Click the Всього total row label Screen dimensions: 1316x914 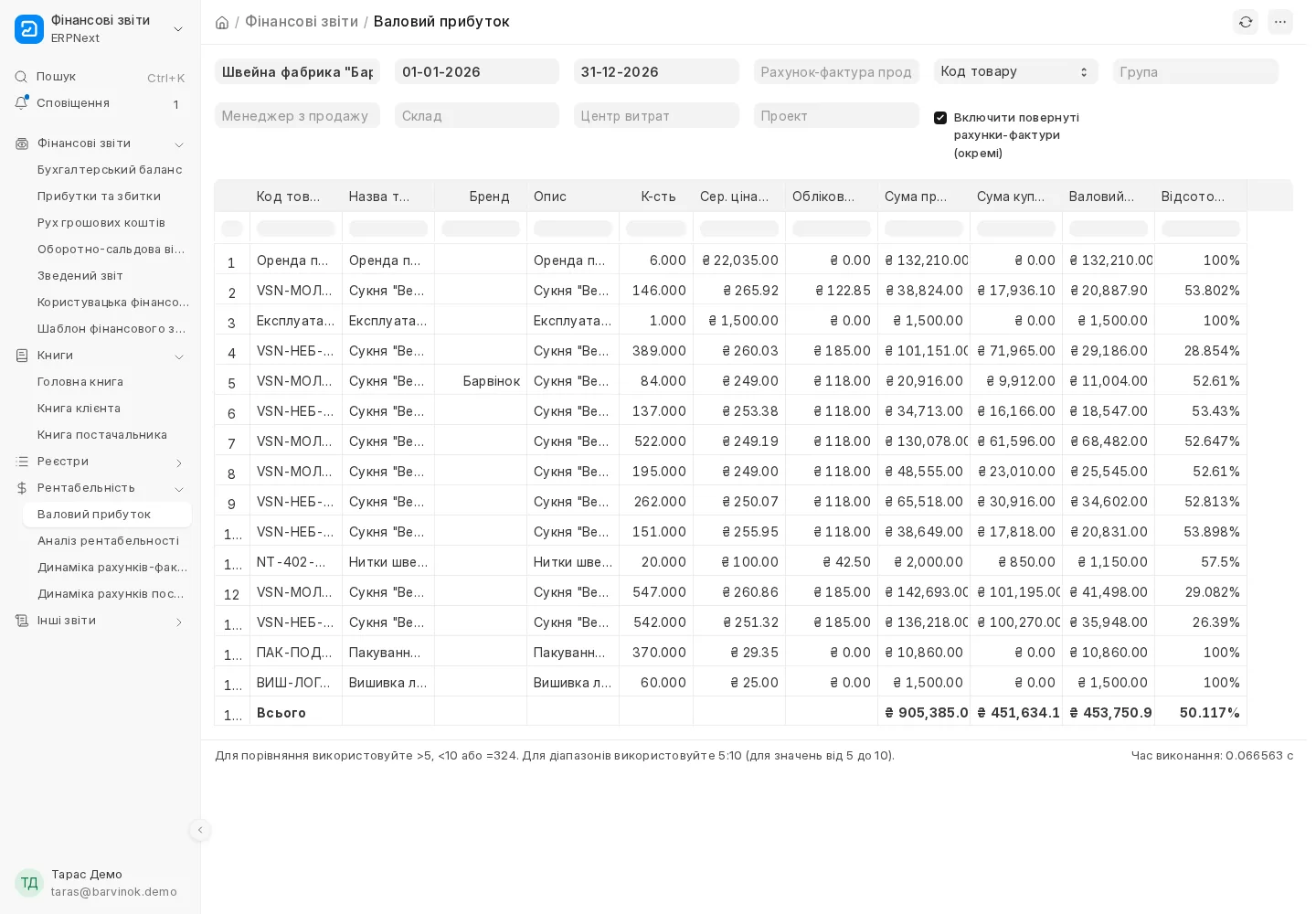281,713
